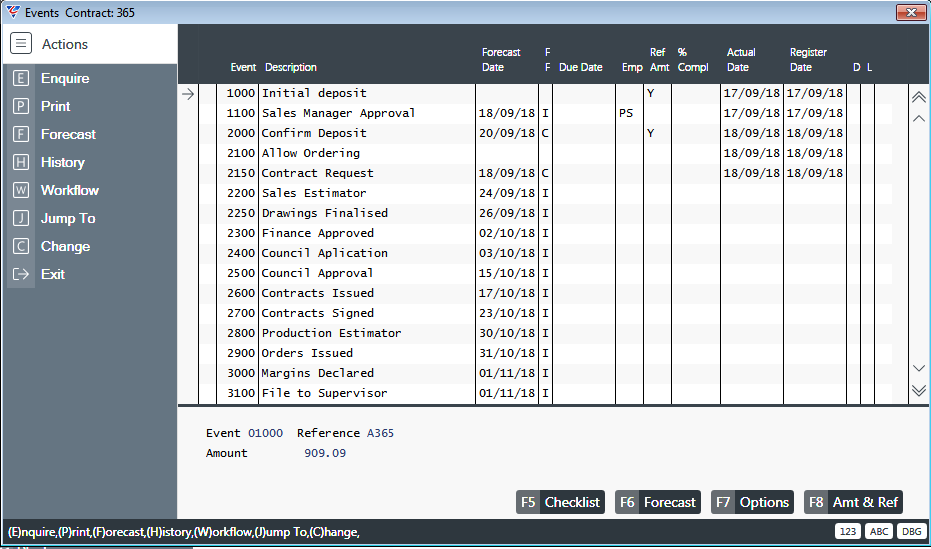This screenshot has height=549, width=931.
Task: Click the F6 Forecast button
Action: click(x=658, y=502)
